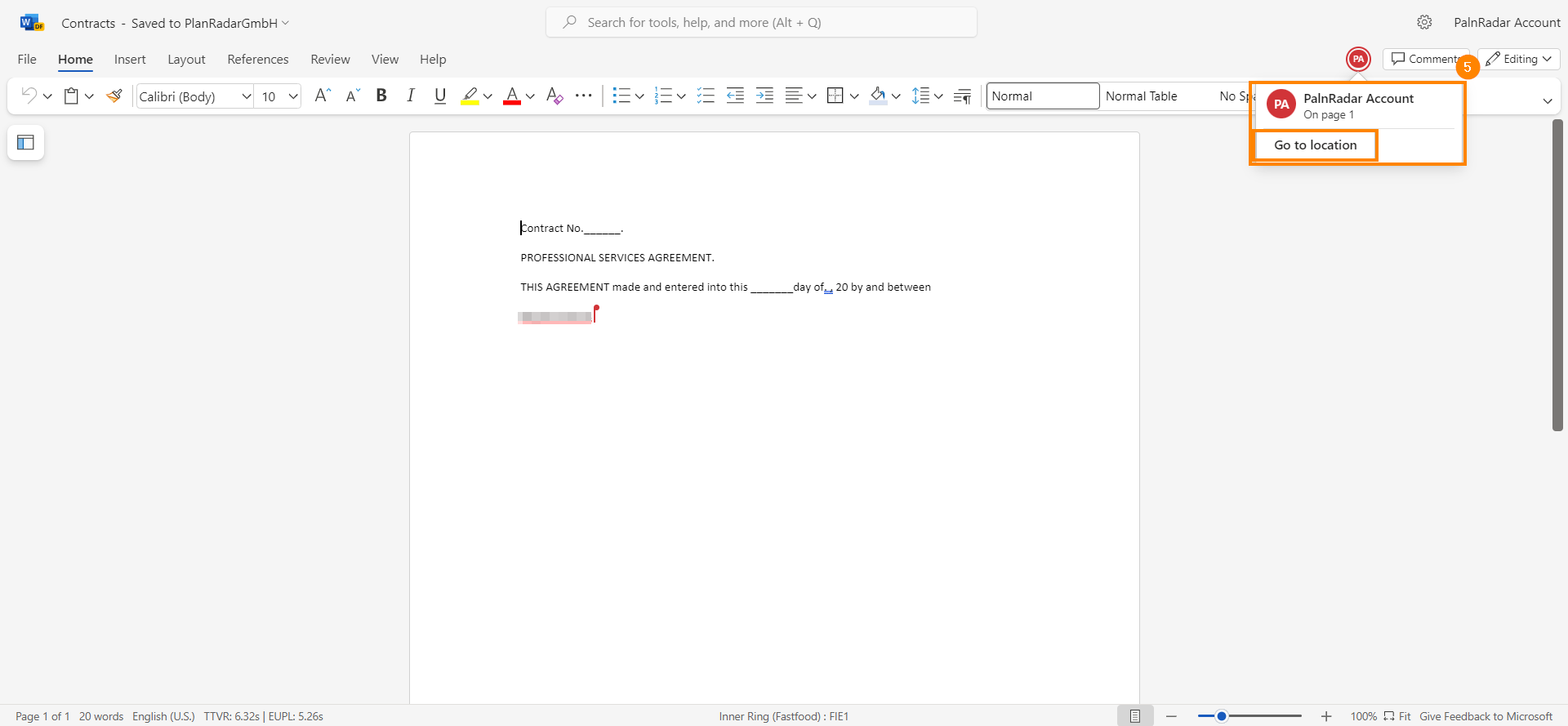The image size is (1568, 726).
Task: Open the Calibri (Body) font dropdown
Action: 194,96
